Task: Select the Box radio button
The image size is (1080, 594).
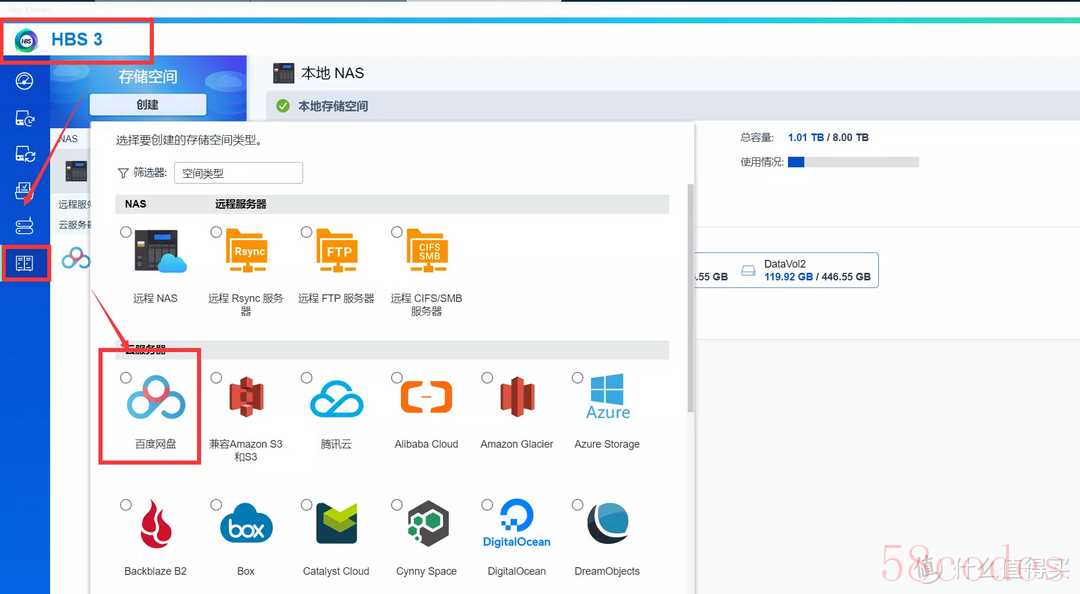Action: coord(216,505)
